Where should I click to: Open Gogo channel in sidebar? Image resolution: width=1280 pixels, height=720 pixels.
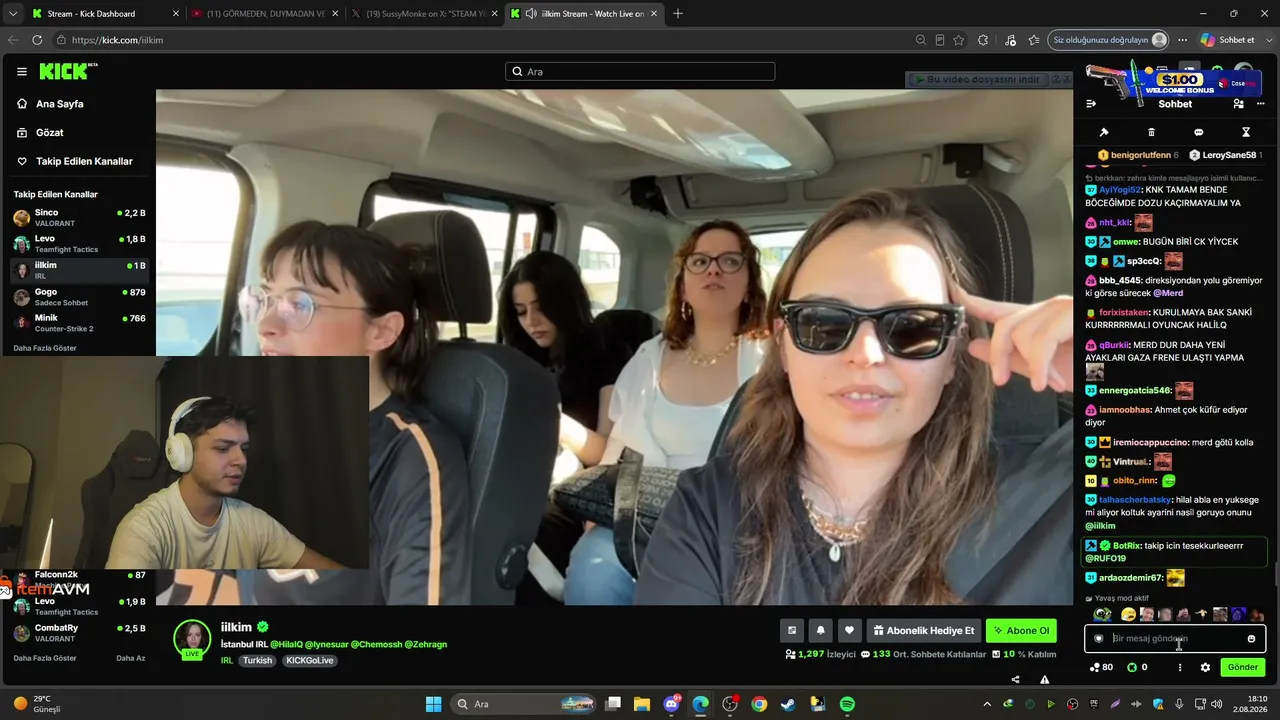(78, 297)
